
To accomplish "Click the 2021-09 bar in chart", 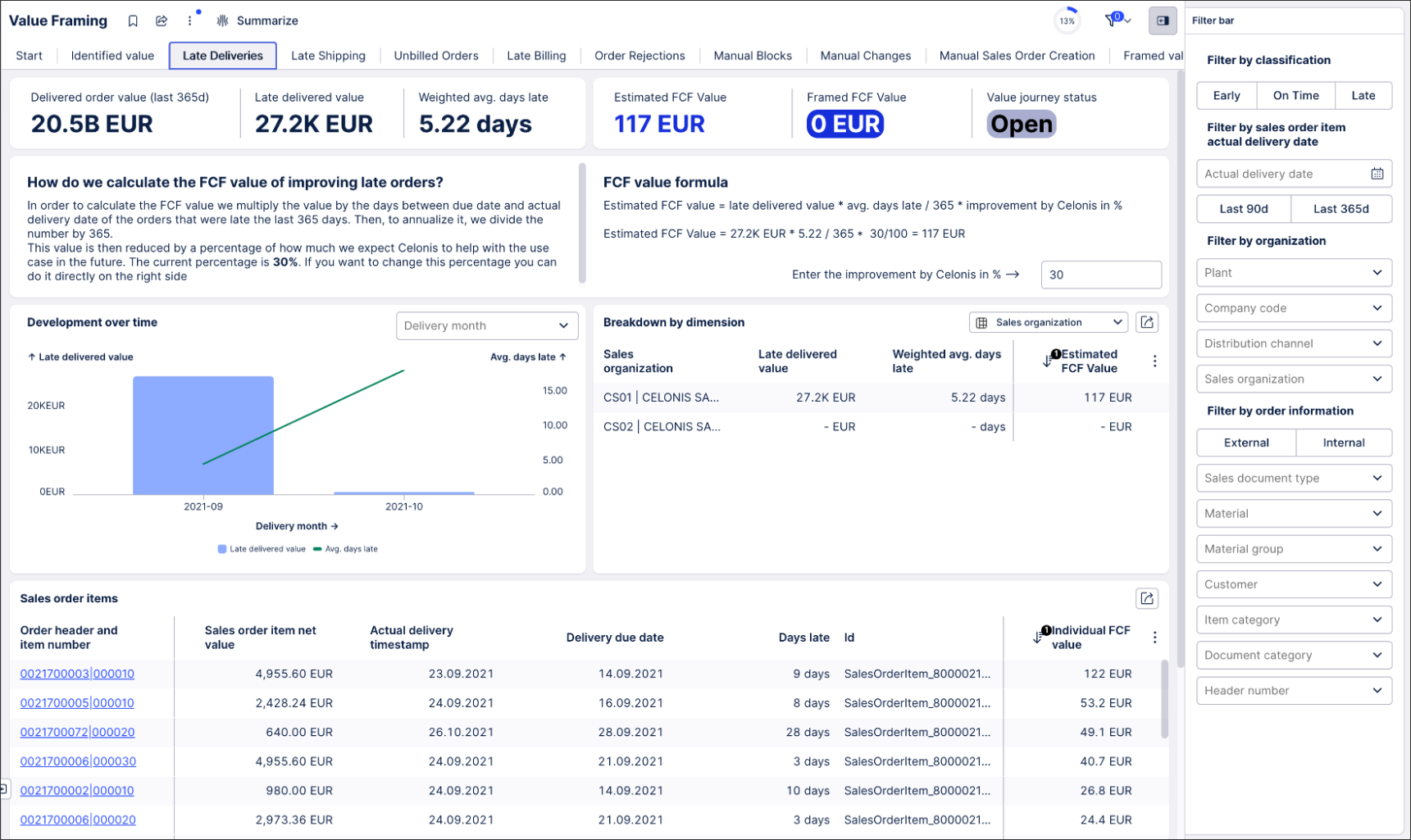I will coord(203,435).
